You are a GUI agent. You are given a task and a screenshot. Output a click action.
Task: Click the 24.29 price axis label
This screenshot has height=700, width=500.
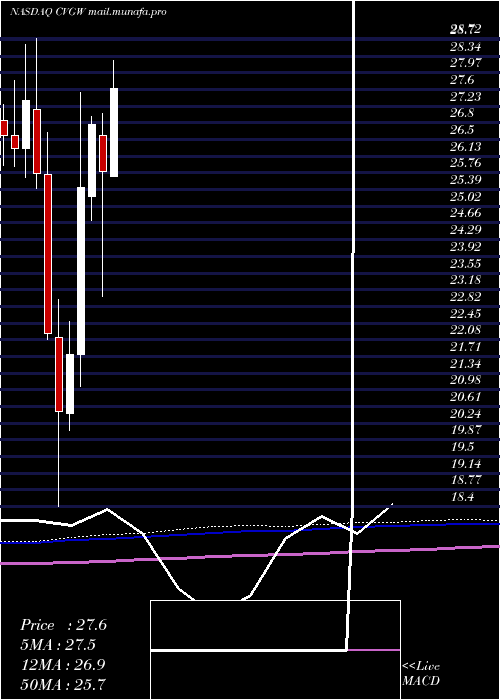point(466,230)
